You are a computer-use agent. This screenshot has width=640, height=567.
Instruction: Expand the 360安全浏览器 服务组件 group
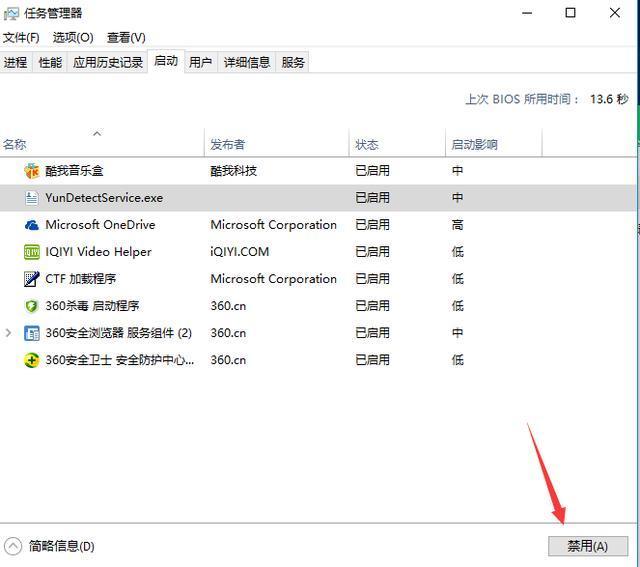pos(8,333)
